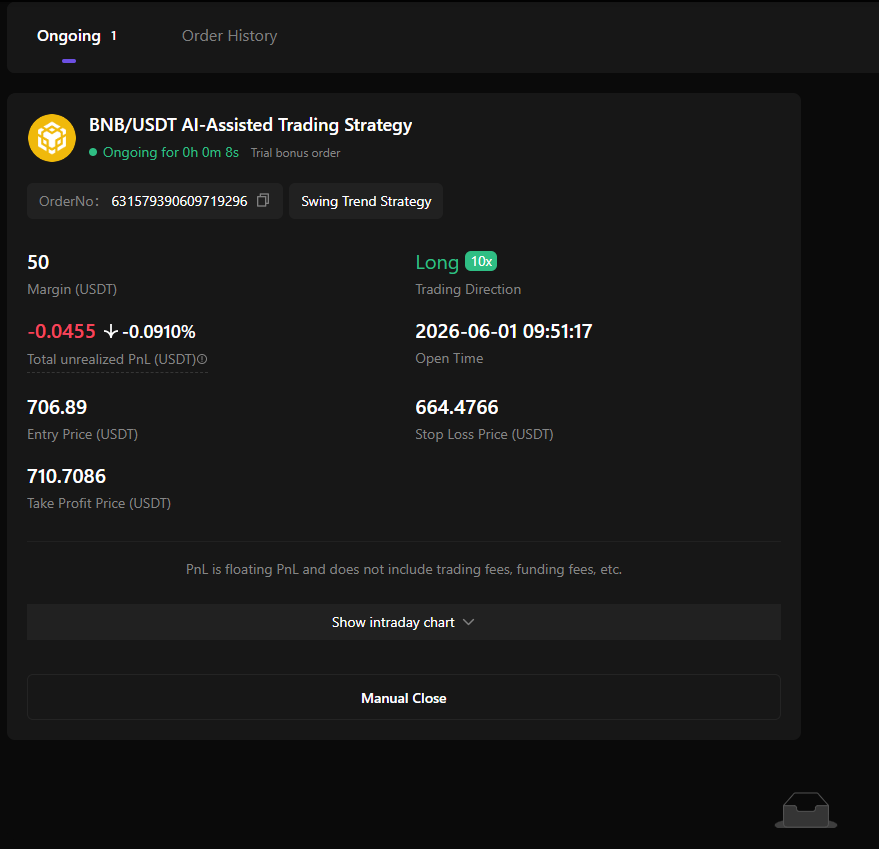Image resolution: width=879 pixels, height=849 pixels.
Task: Click the Margin (USDT) label
Action: (72, 289)
